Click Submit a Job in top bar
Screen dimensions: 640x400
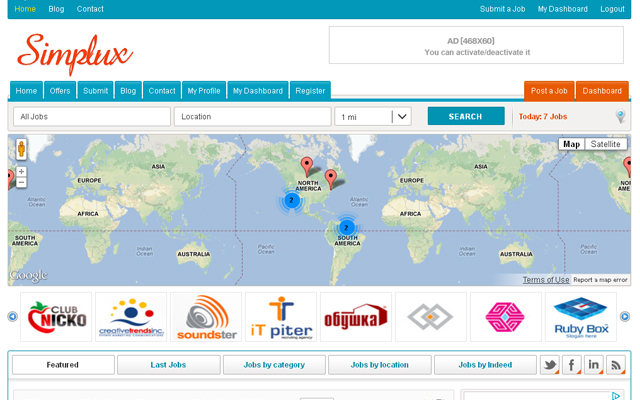[502, 9]
